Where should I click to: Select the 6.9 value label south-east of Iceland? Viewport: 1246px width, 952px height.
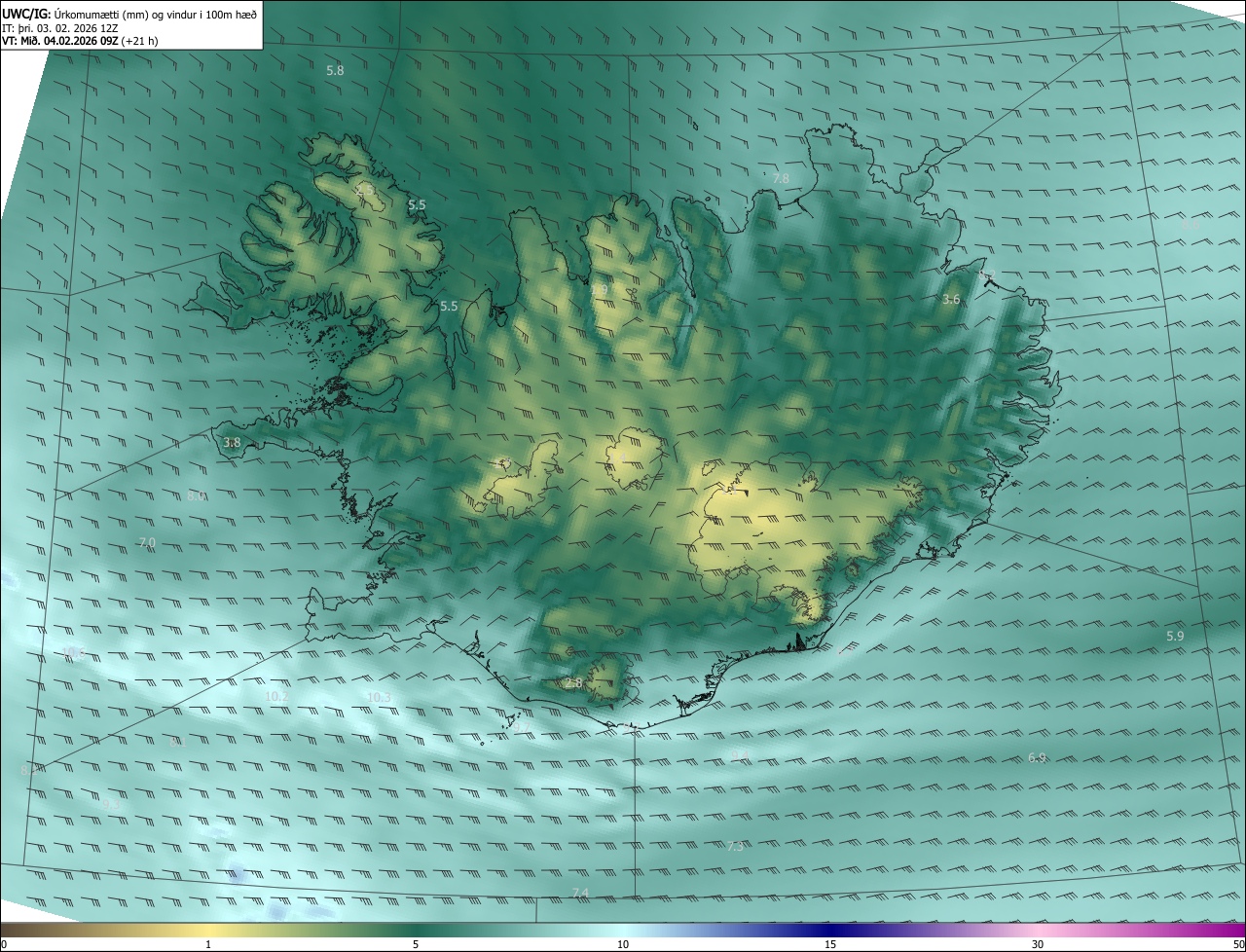pos(1037,758)
